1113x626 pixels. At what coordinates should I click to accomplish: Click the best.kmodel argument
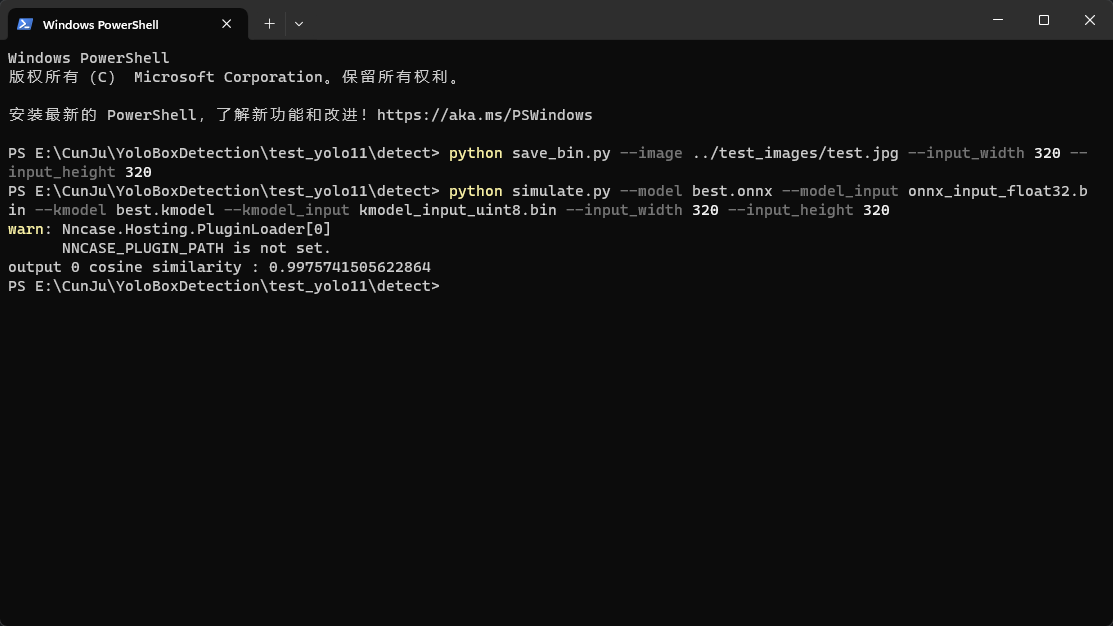click(165, 210)
